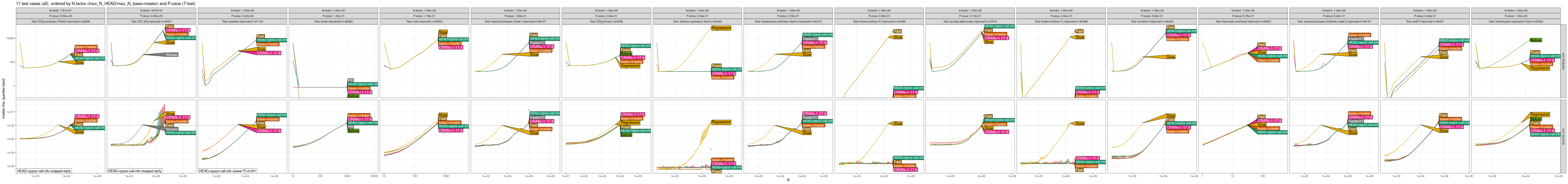Click the "isoweek improved in #7144" test header
The image size is (1568, 184).
click(x=242, y=21)
